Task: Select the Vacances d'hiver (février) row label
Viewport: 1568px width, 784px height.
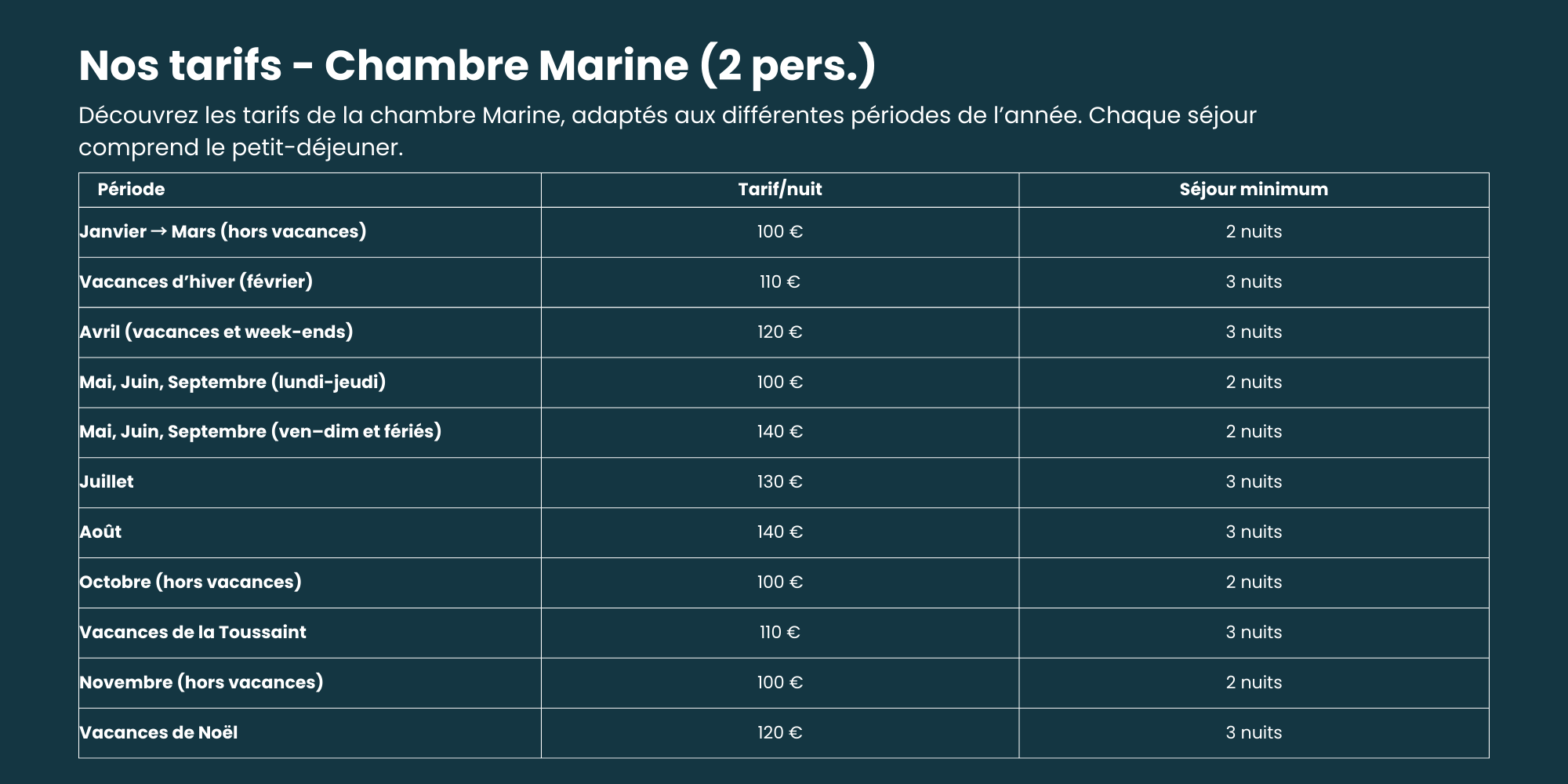Action: pos(196,281)
